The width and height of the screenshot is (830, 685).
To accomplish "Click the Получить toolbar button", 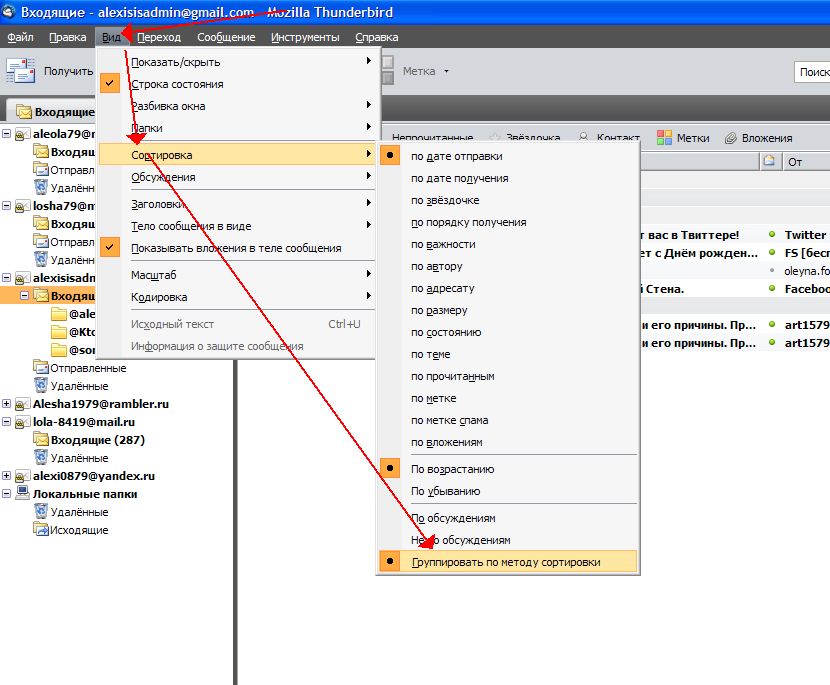I will 49,71.
